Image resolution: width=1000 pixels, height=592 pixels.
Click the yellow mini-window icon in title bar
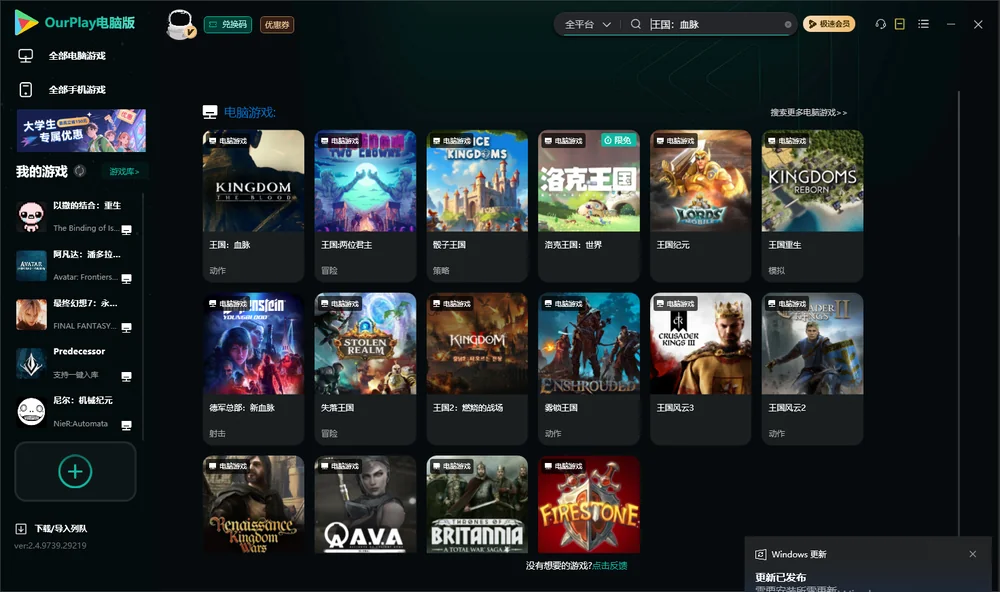pyautogui.click(x=900, y=24)
